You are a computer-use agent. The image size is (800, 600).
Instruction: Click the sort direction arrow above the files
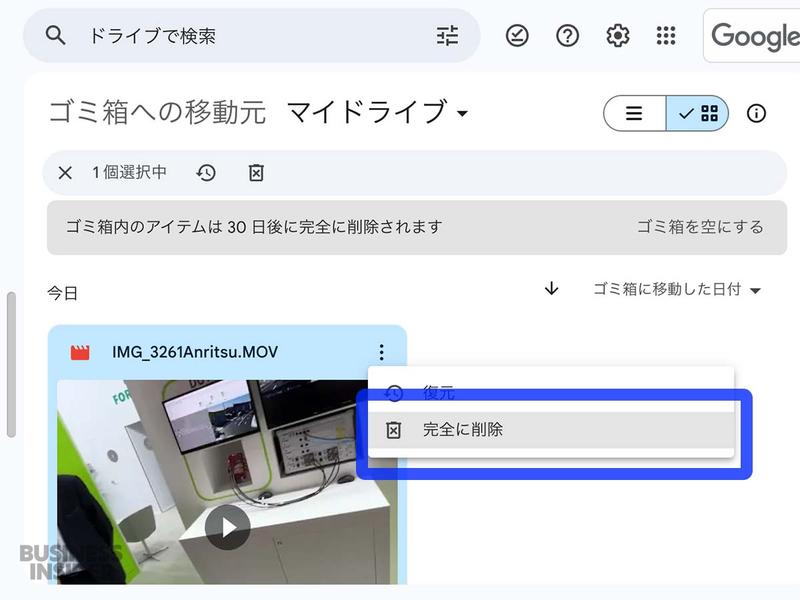pyautogui.click(x=549, y=287)
